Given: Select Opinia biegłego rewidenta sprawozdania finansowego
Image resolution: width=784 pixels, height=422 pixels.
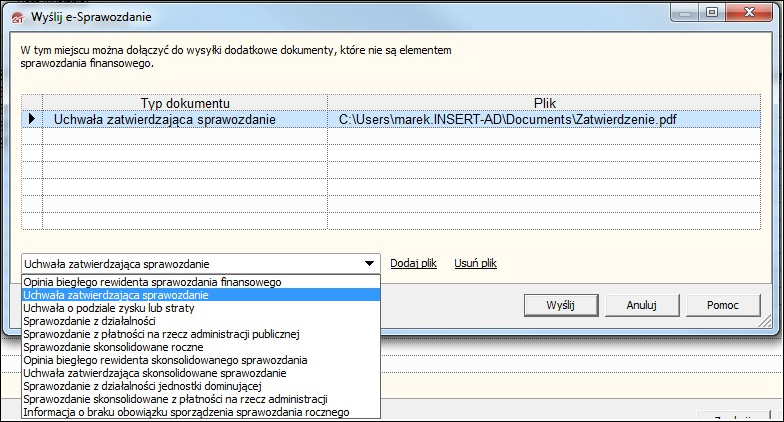Looking at the screenshot, I should 201,282.
